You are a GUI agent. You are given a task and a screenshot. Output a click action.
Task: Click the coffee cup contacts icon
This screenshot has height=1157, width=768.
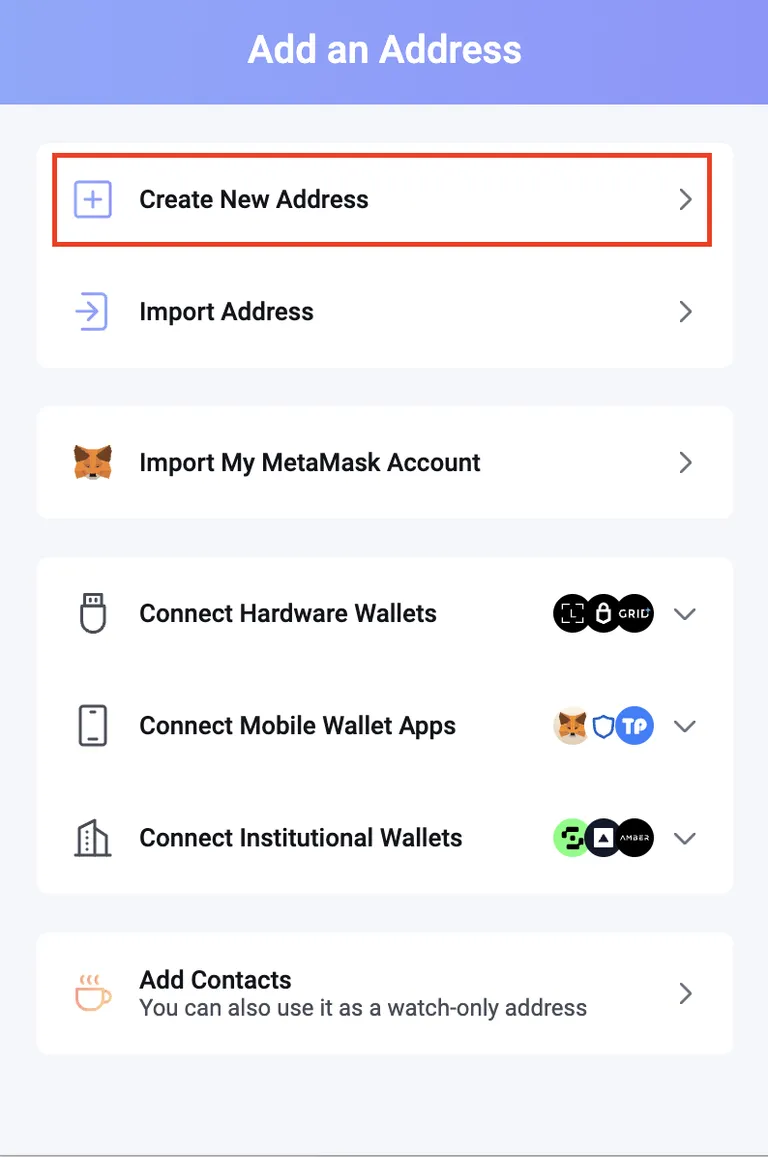[x=93, y=992]
